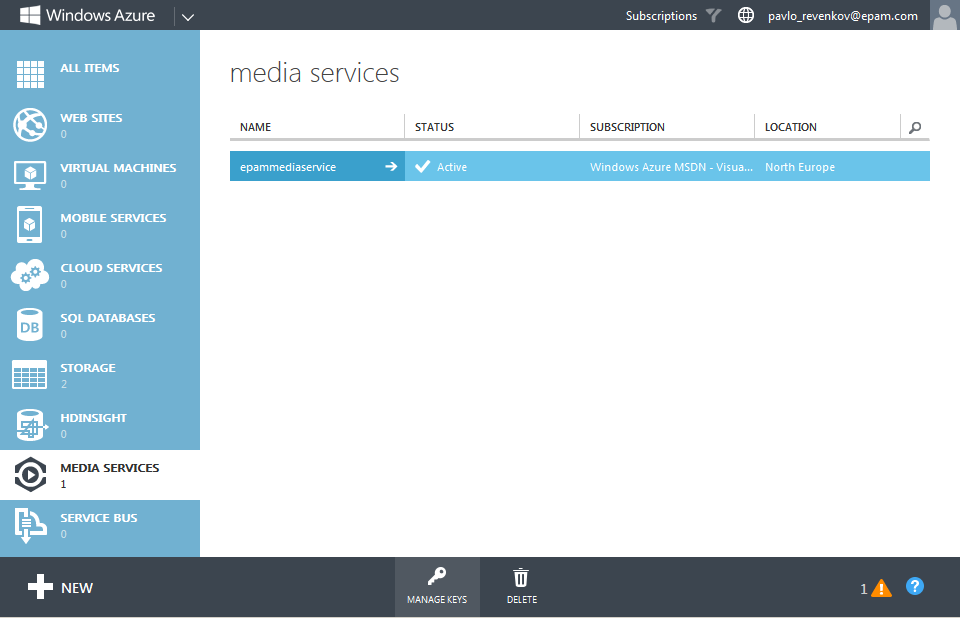960x618 pixels.
Task: Open the blue help question mark
Action: coord(915,587)
